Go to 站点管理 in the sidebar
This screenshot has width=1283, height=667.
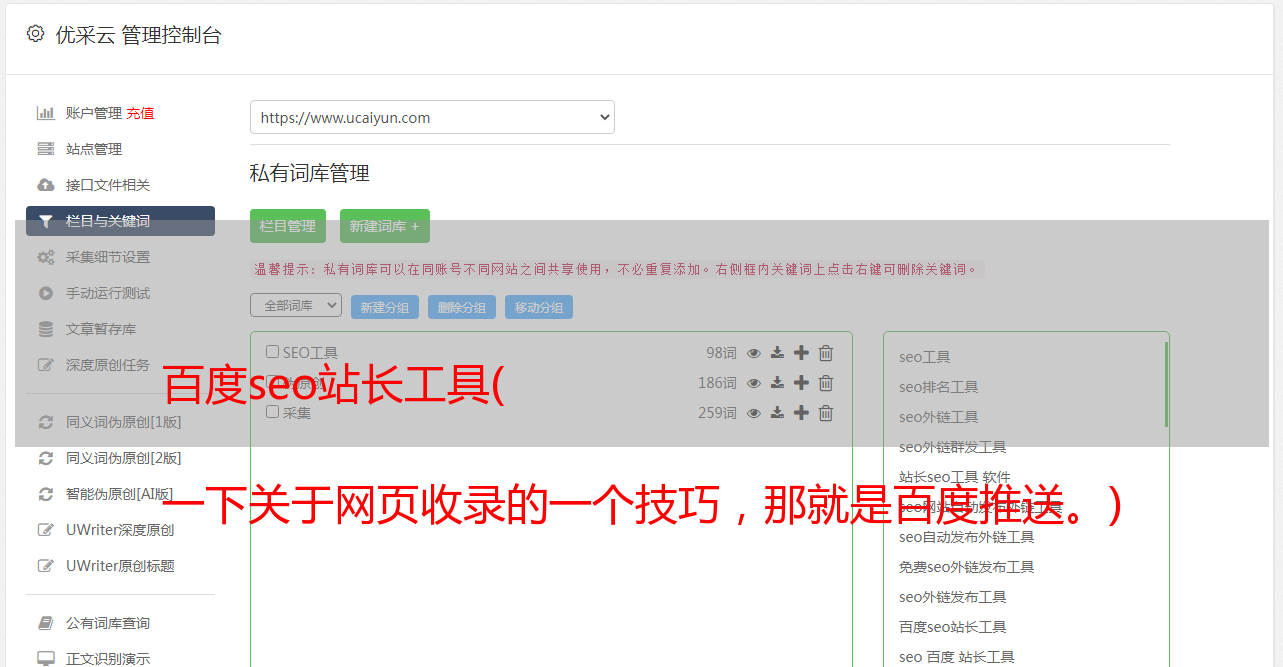[94, 149]
